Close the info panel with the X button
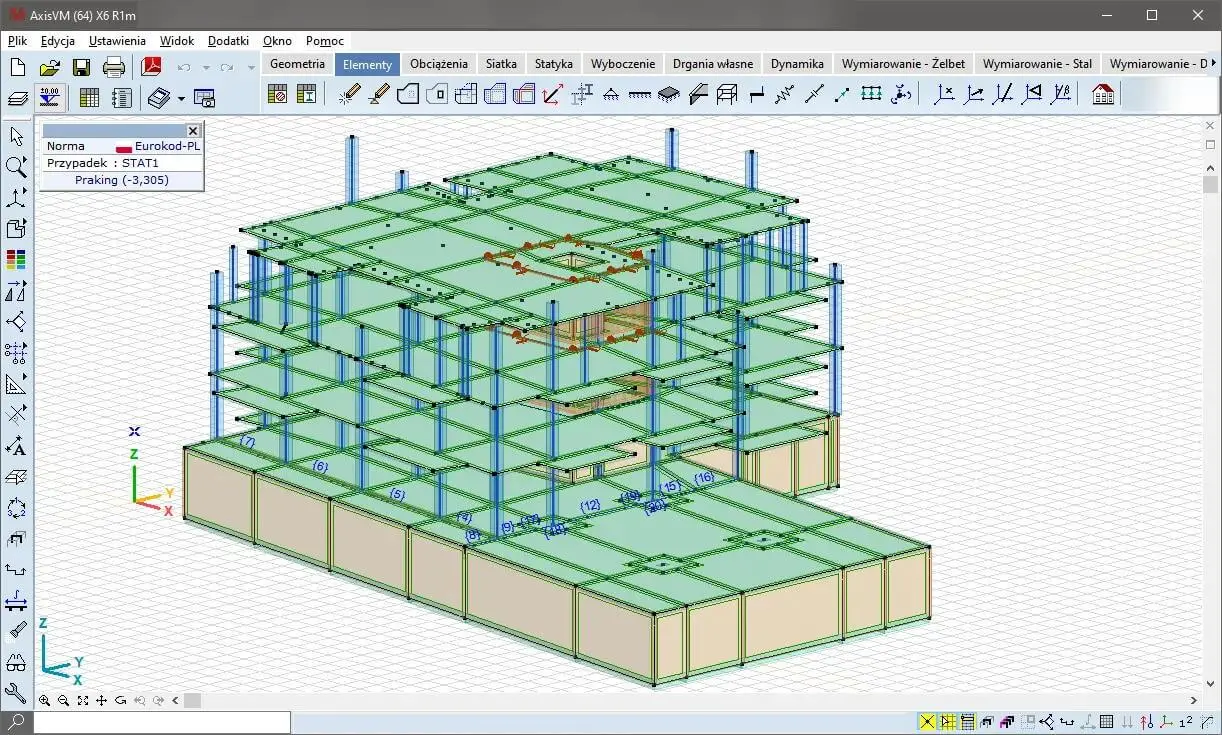Screen dimensions: 1222x735 [193, 130]
